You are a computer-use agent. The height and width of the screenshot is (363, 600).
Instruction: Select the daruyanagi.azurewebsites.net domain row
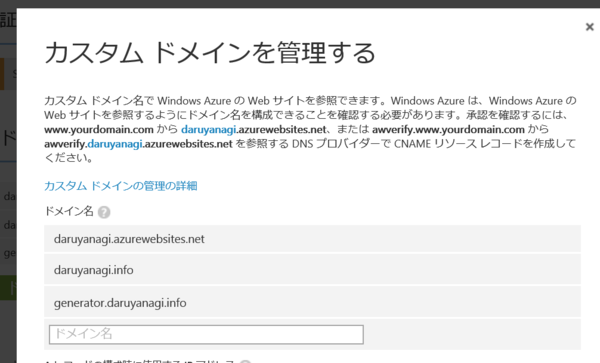[x=312, y=239]
